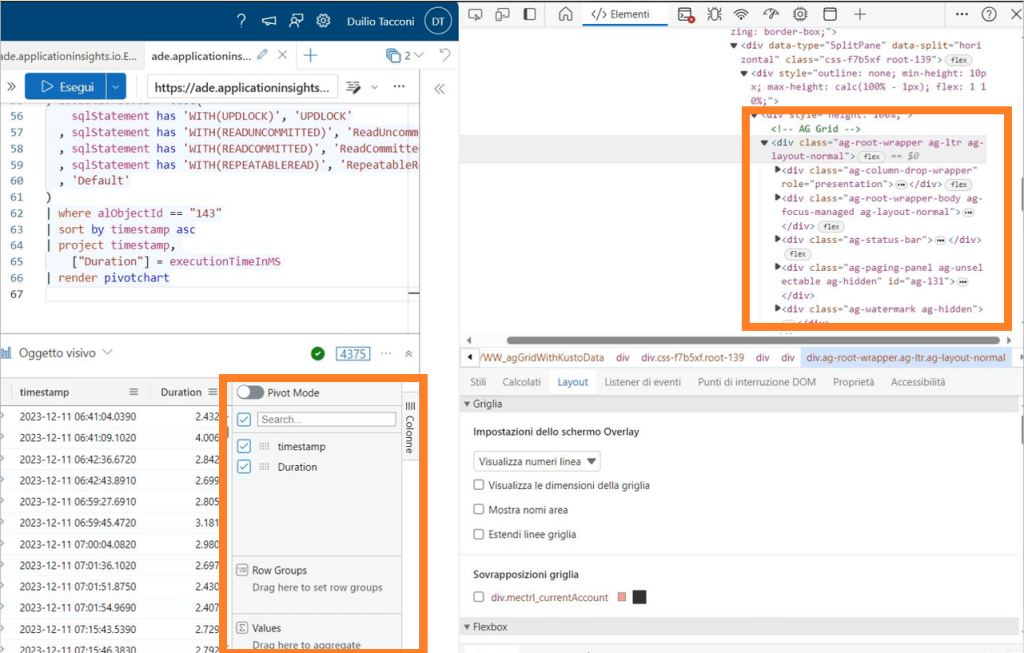Open the Listener di eventi tab
Viewport: 1024px width, 653px height.
pos(643,382)
